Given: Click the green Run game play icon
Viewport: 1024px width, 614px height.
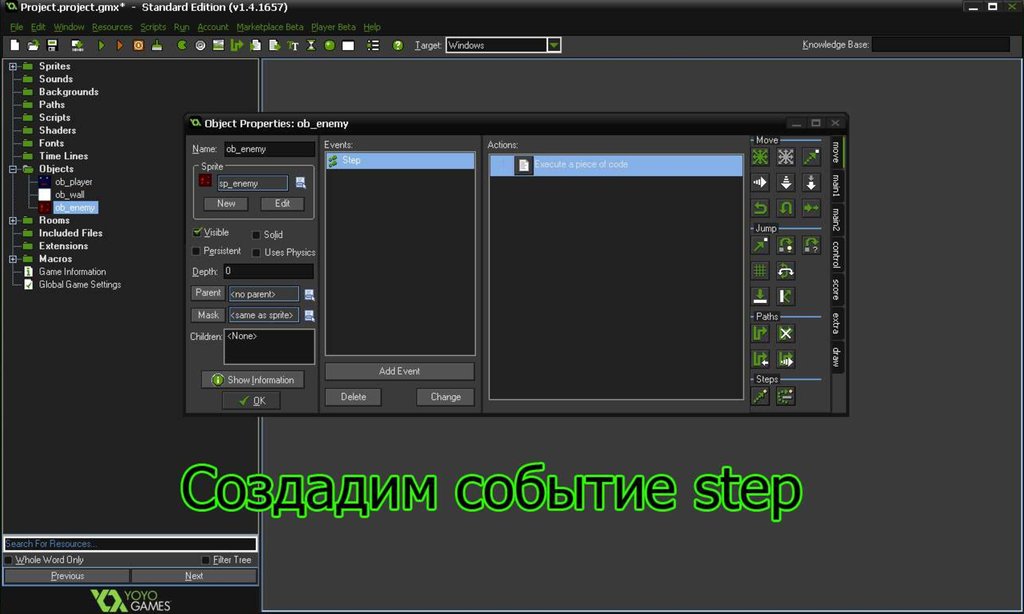Looking at the screenshot, I should [101, 45].
